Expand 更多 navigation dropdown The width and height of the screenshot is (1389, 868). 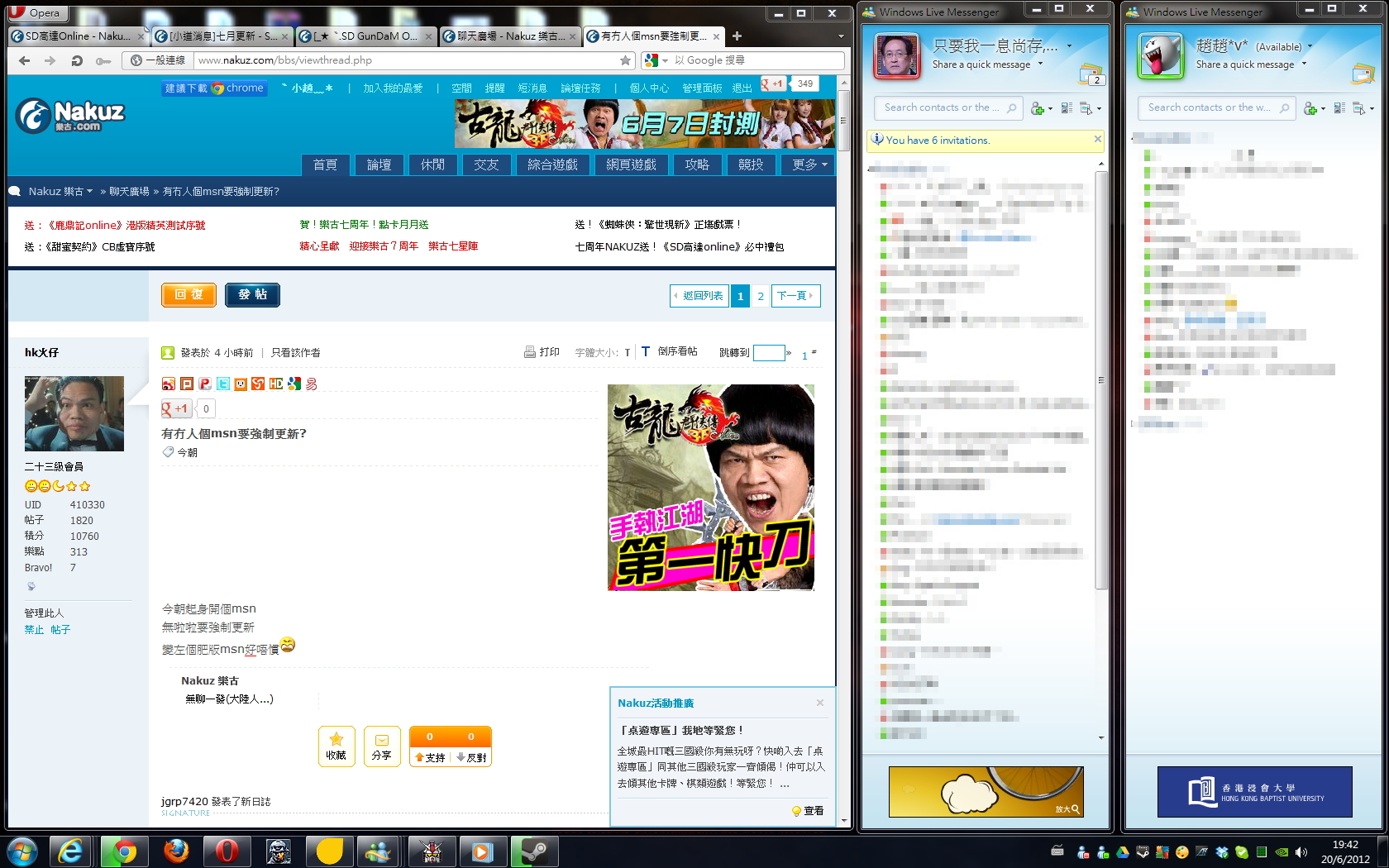808,165
